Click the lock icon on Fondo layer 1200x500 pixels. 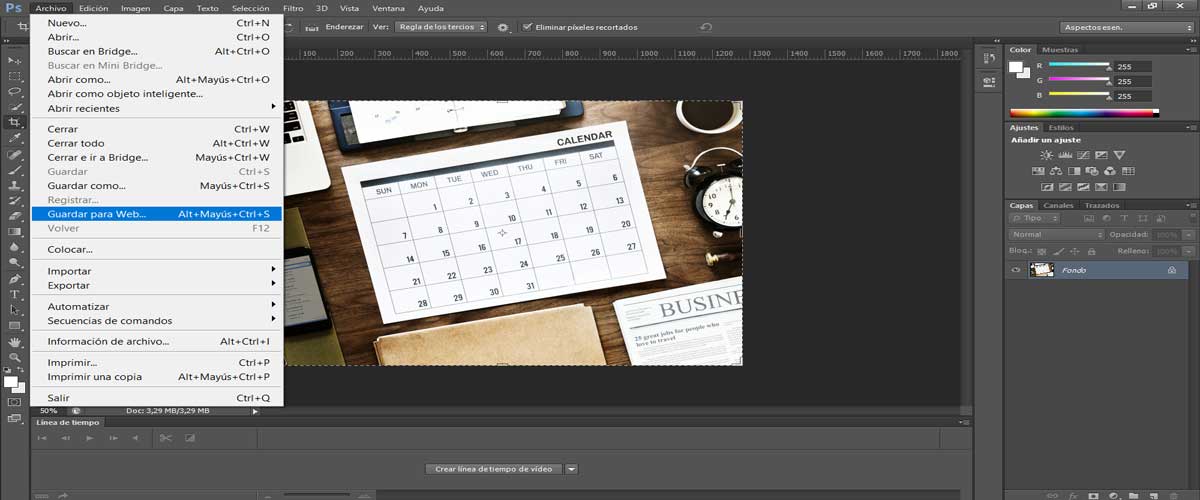pyautogui.click(x=1171, y=270)
